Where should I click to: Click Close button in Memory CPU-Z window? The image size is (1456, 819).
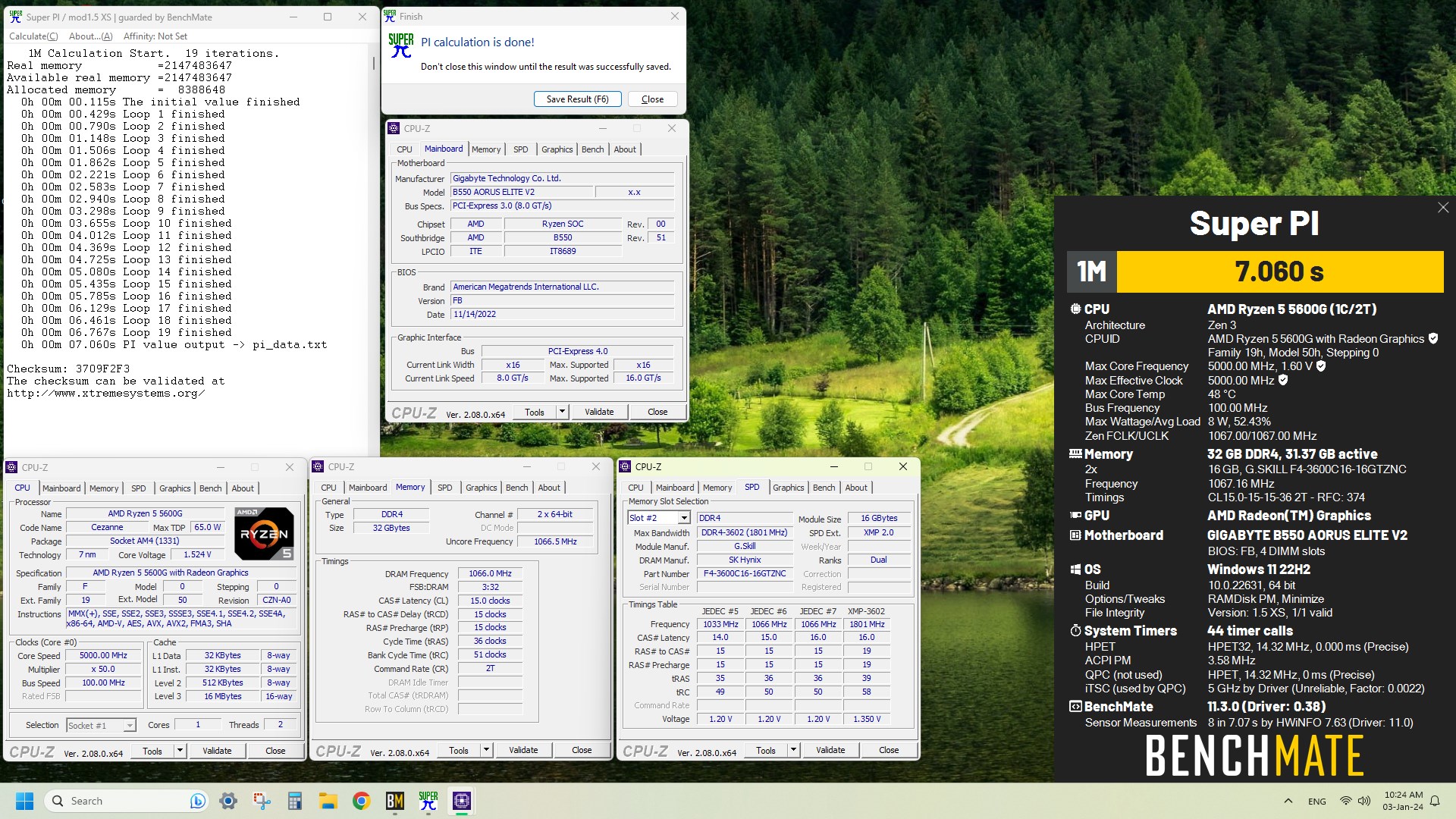pos(582,750)
